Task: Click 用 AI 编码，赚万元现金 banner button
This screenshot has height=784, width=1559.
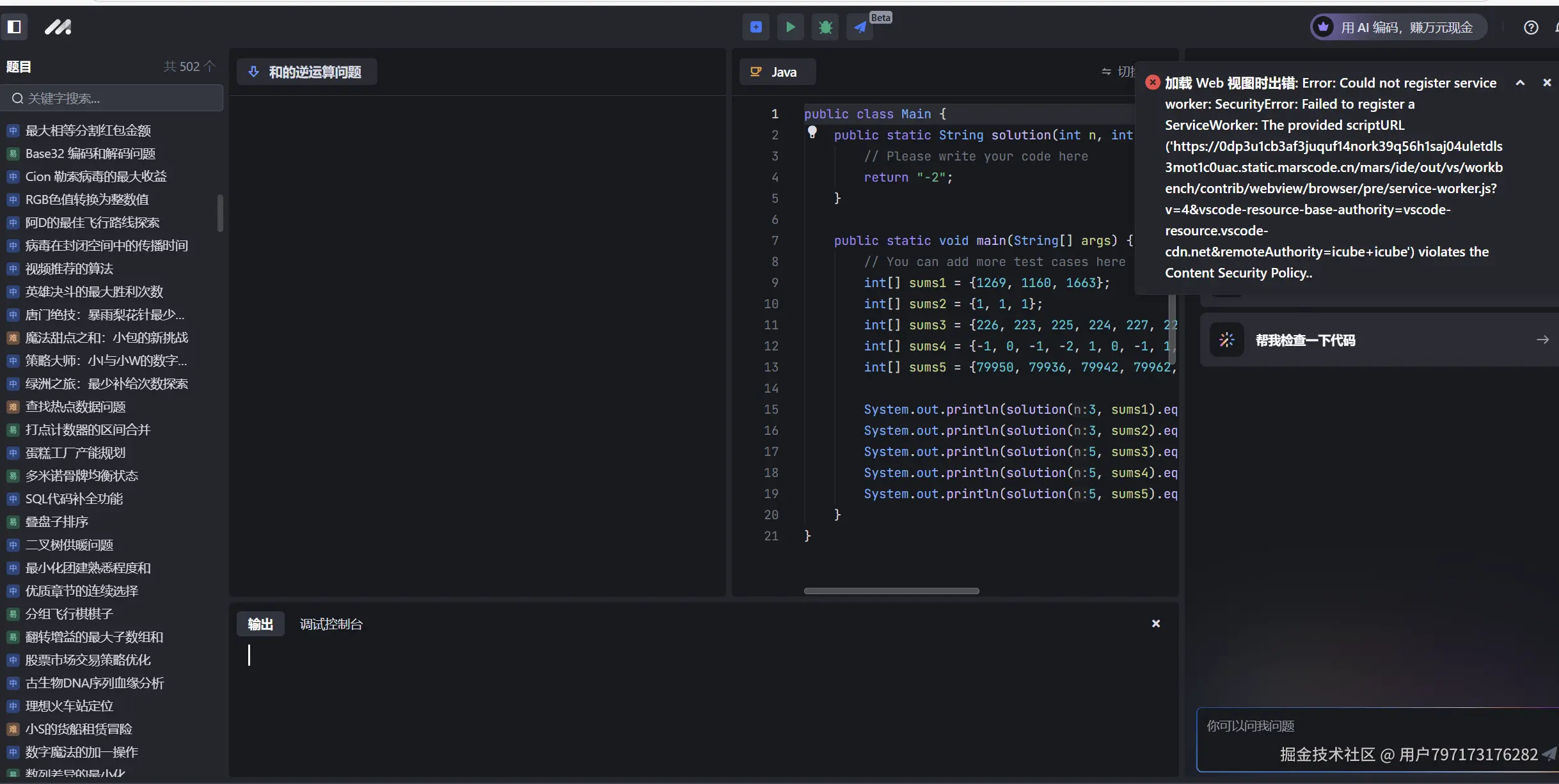Action: [x=1398, y=27]
